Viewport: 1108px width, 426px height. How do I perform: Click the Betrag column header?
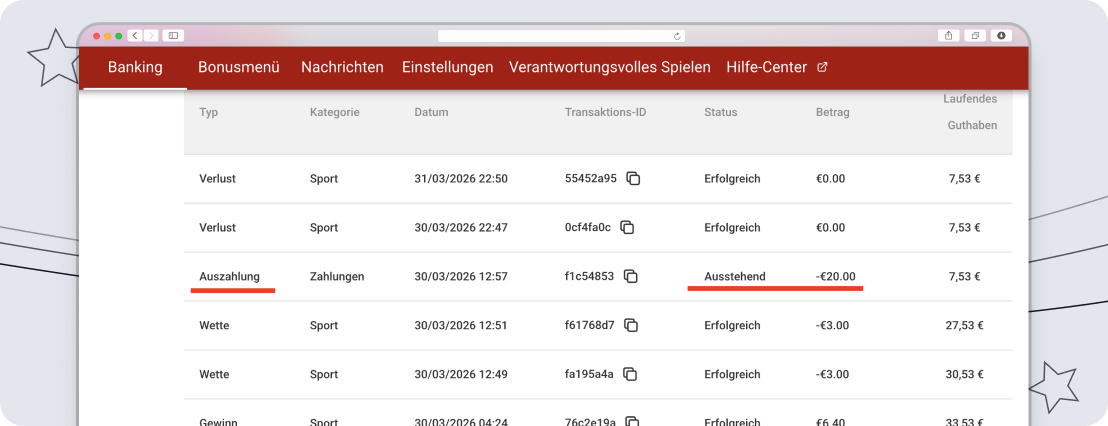(x=832, y=112)
